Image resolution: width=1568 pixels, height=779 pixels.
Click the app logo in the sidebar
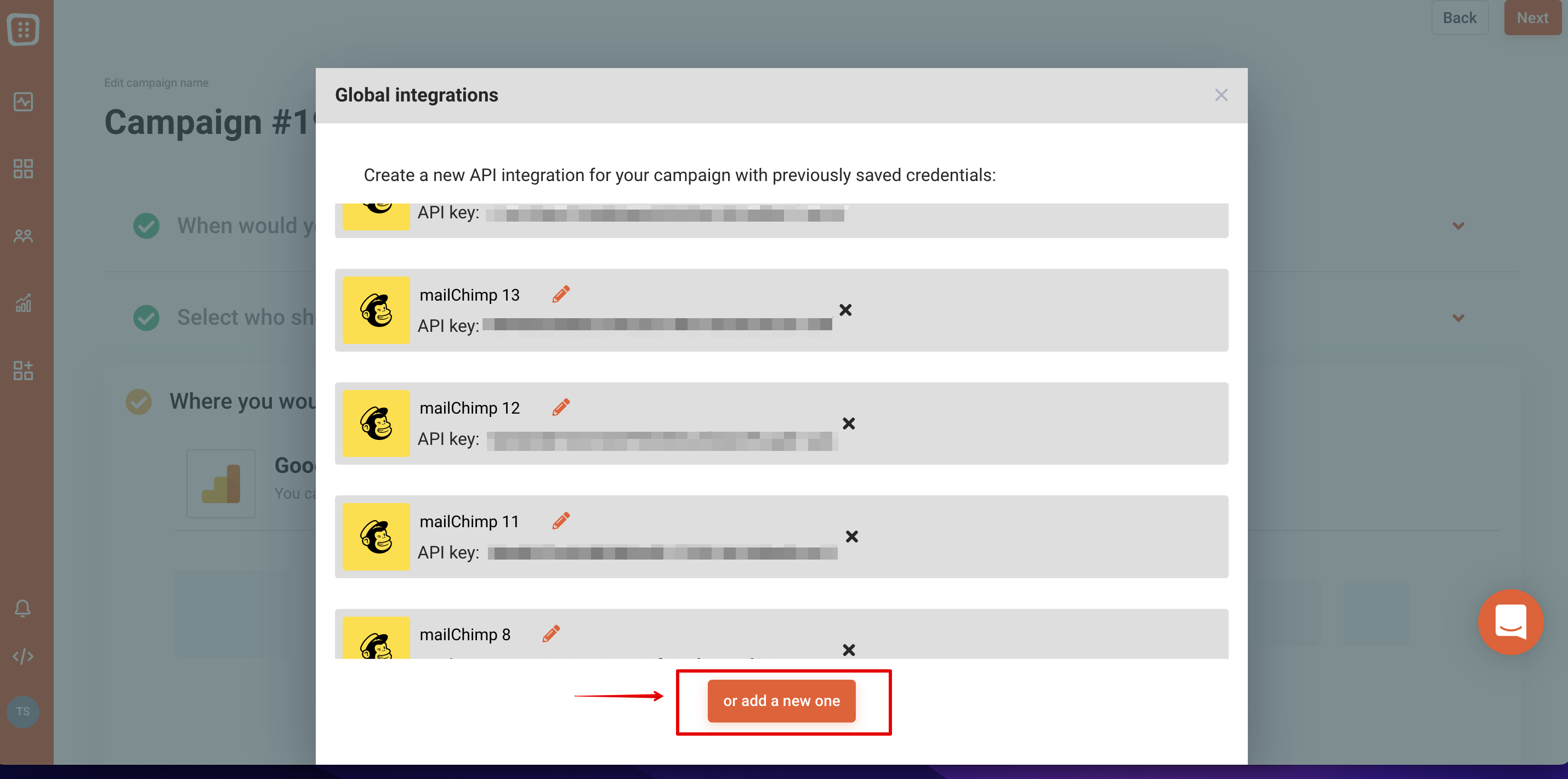pyautogui.click(x=23, y=29)
